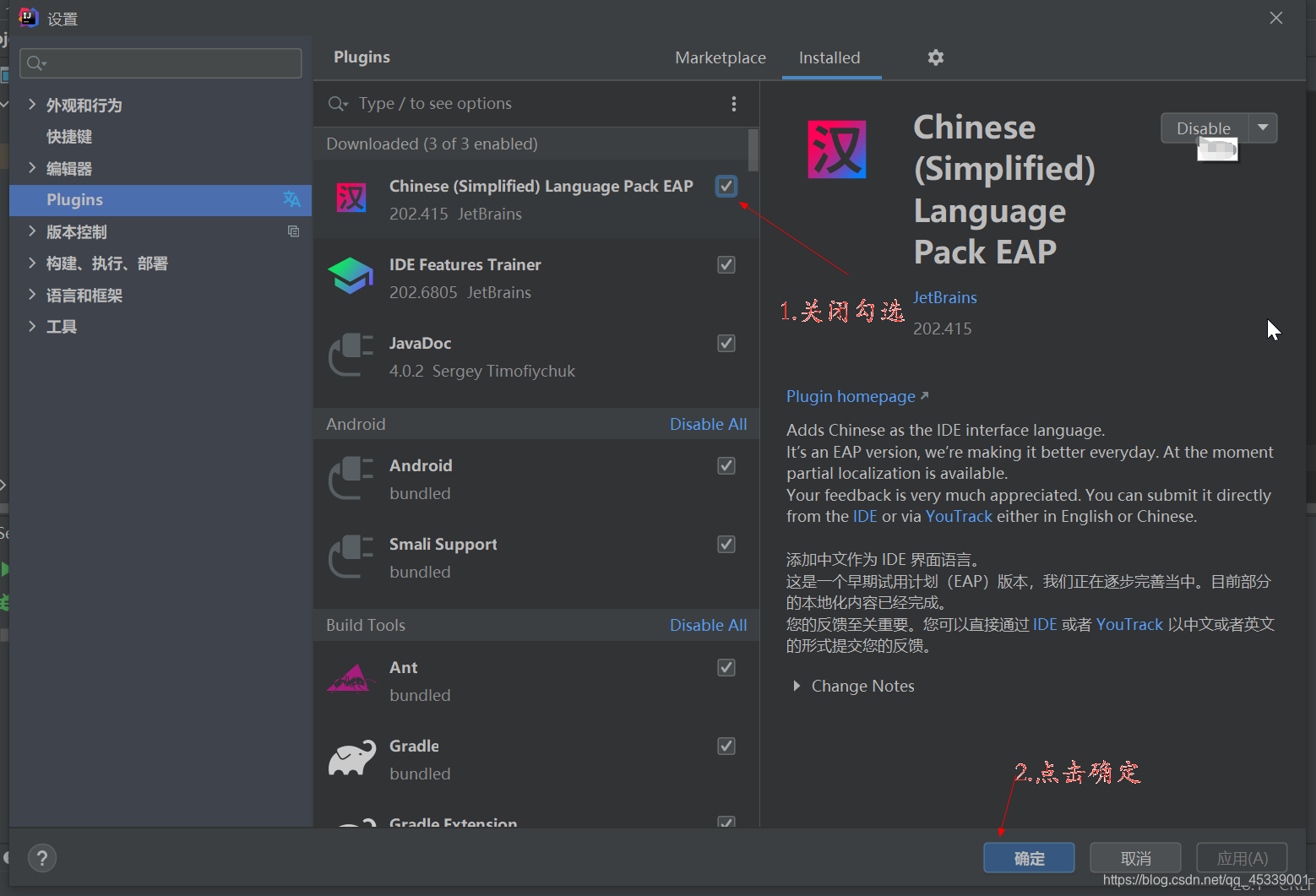Switch to the Marketplace tab

coord(721,57)
